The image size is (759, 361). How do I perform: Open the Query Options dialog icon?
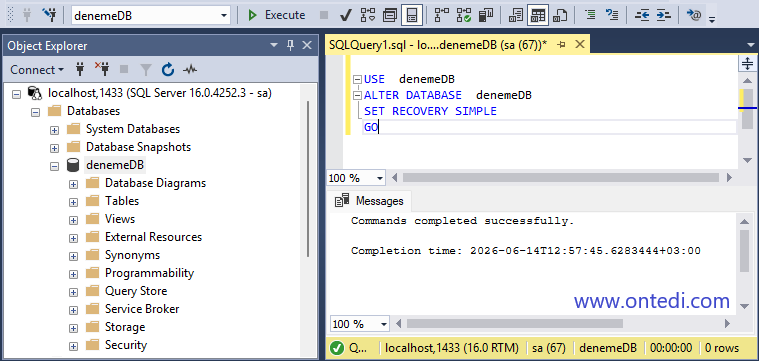tap(390, 15)
